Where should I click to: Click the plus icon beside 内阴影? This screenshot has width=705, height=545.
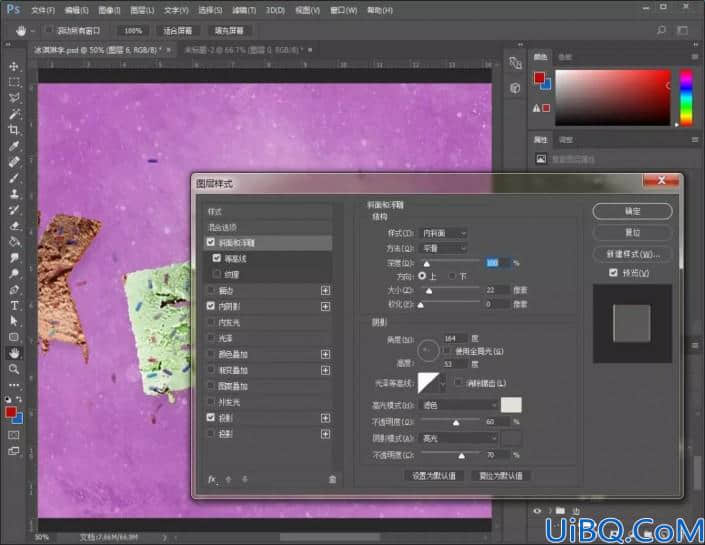(x=326, y=306)
